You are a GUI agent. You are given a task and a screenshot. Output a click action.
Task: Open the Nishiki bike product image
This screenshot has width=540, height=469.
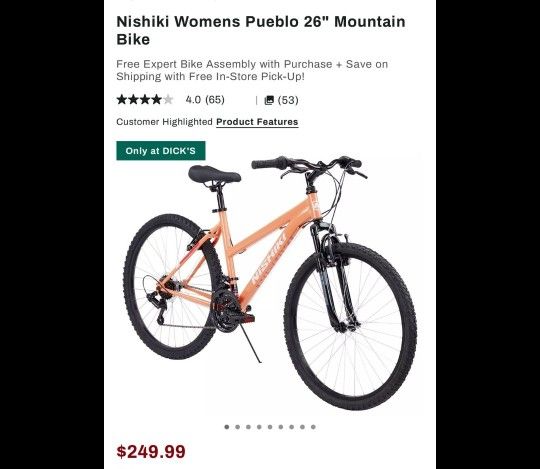coord(270,282)
